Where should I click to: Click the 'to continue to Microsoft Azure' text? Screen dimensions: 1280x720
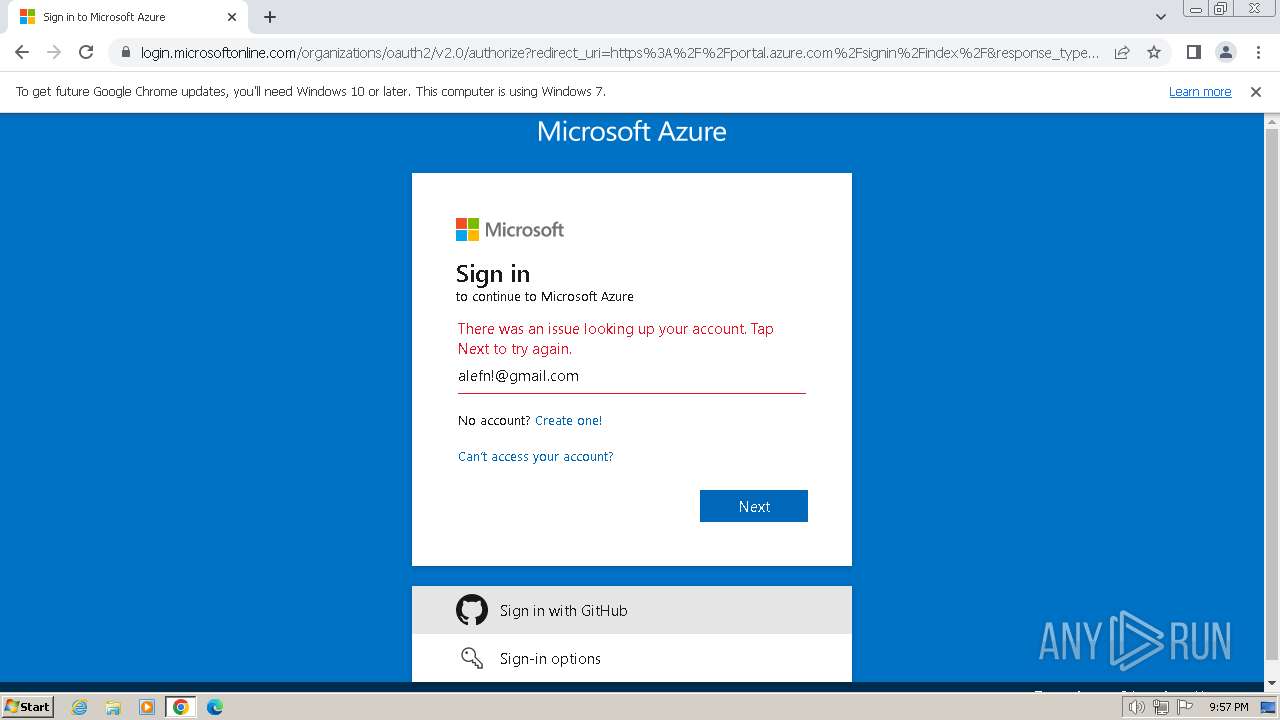pyautogui.click(x=545, y=297)
